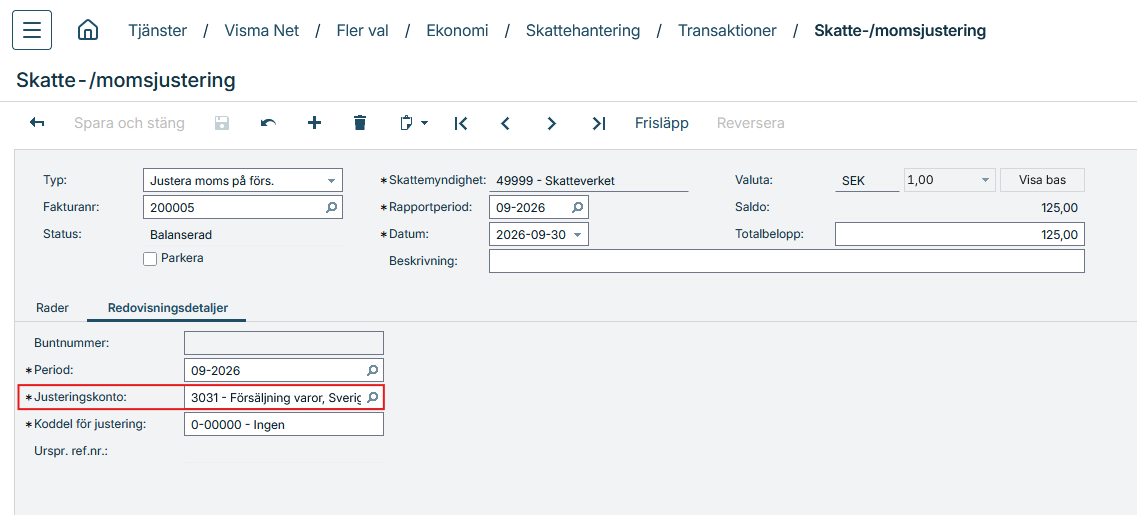Jump to last record icon
This screenshot has width=1137, height=515.
[598, 123]
